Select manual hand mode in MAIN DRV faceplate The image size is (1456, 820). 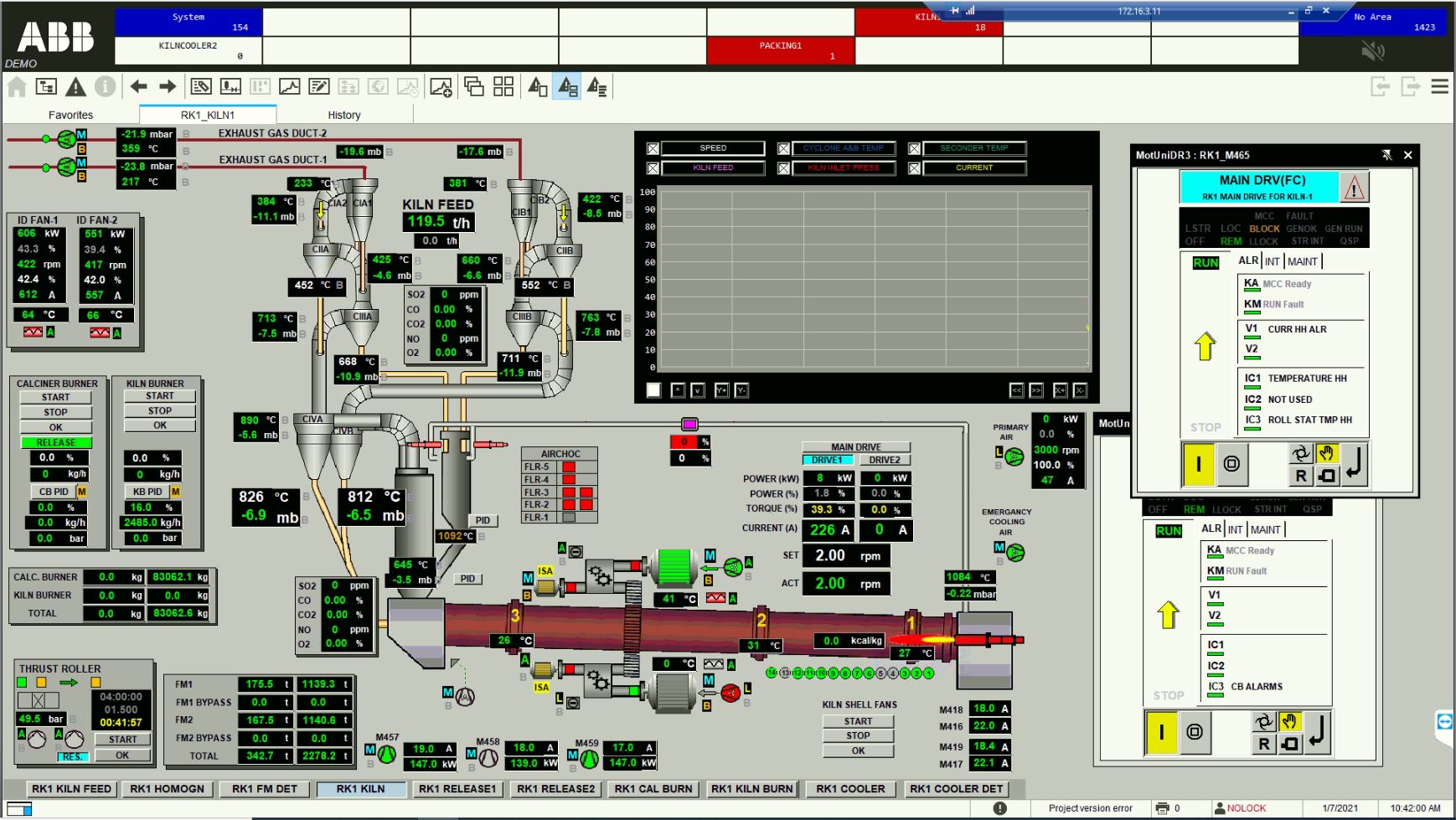(x=1326, y=454)
